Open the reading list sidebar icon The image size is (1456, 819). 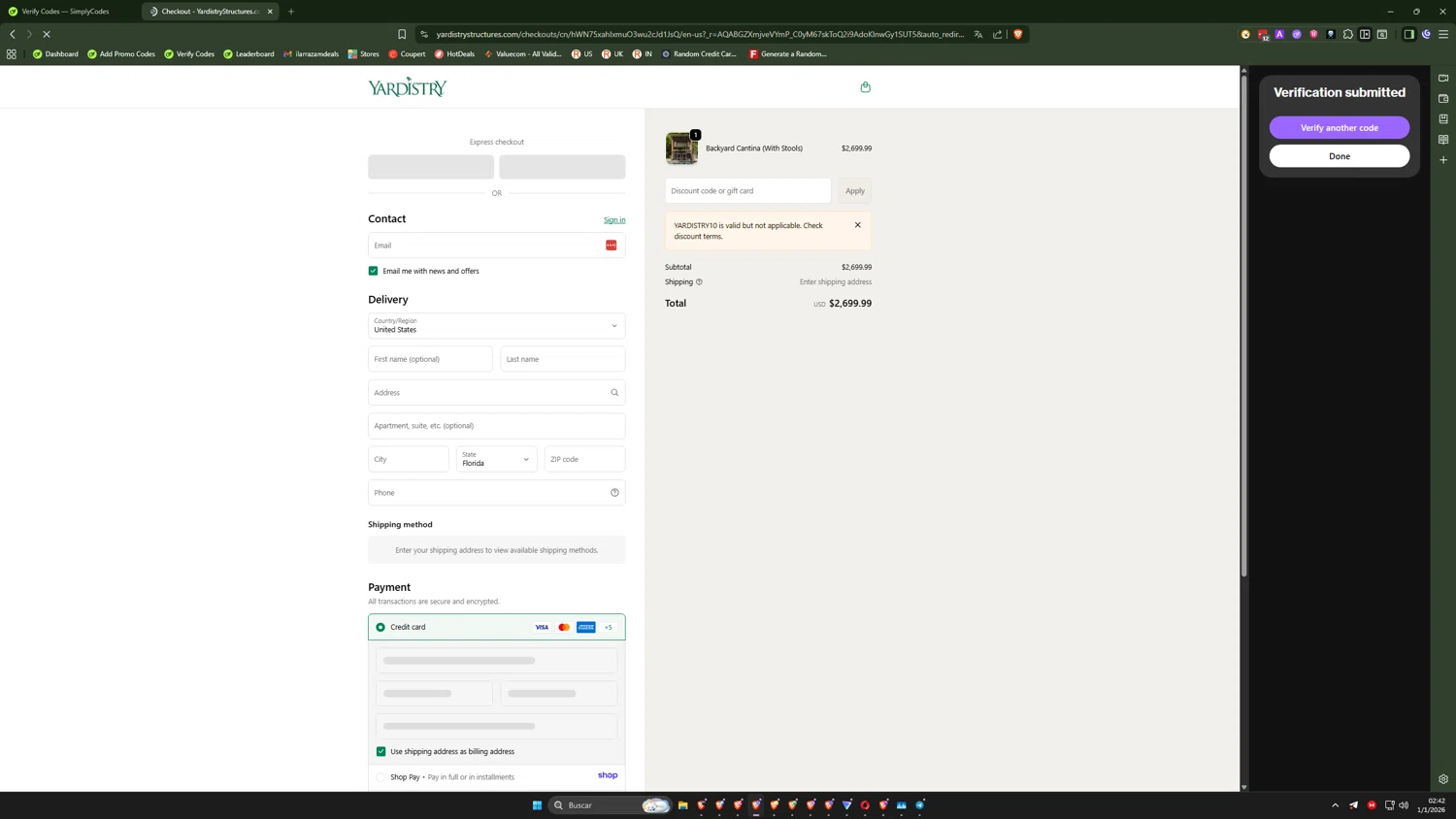pos(1443,140)
